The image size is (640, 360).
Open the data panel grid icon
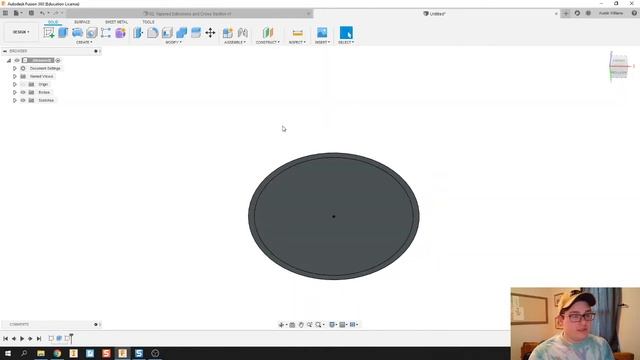coord(5,13)
